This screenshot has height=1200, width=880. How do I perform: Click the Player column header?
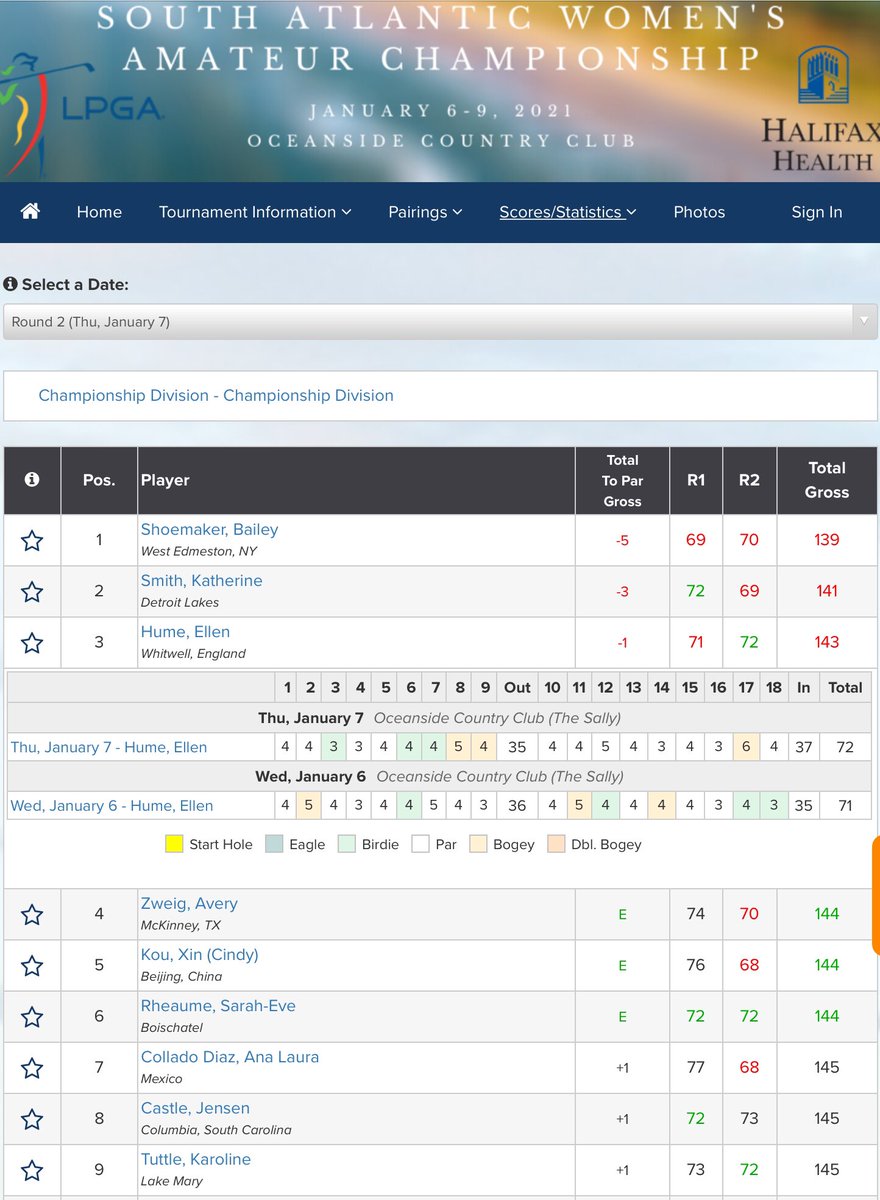[356, 480]
